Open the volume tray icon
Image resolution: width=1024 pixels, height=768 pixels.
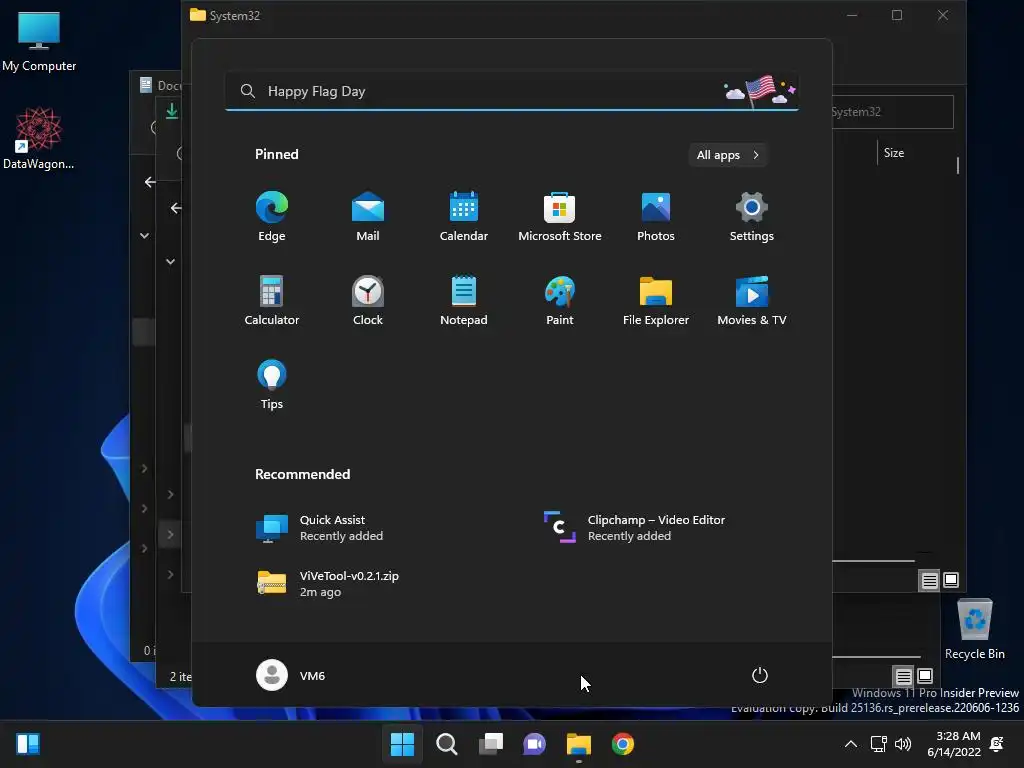(x=903, y=744)
